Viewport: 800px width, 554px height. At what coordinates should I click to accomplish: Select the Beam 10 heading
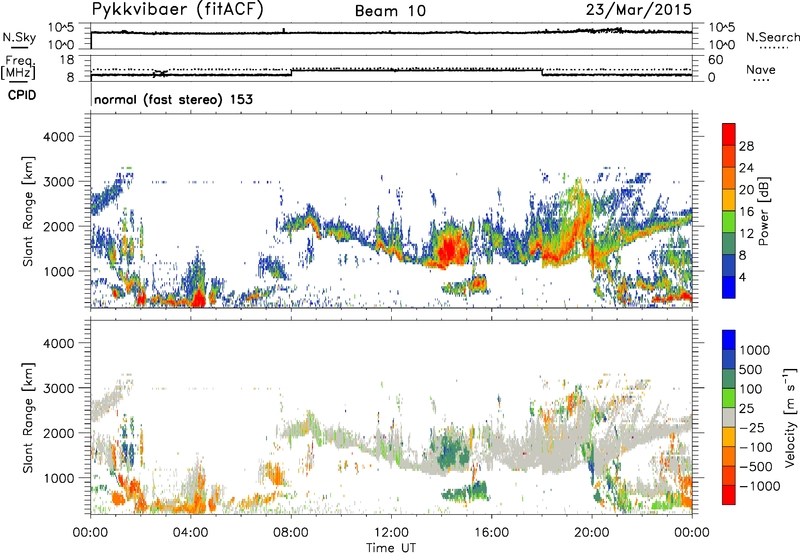[x=390, y=11]
